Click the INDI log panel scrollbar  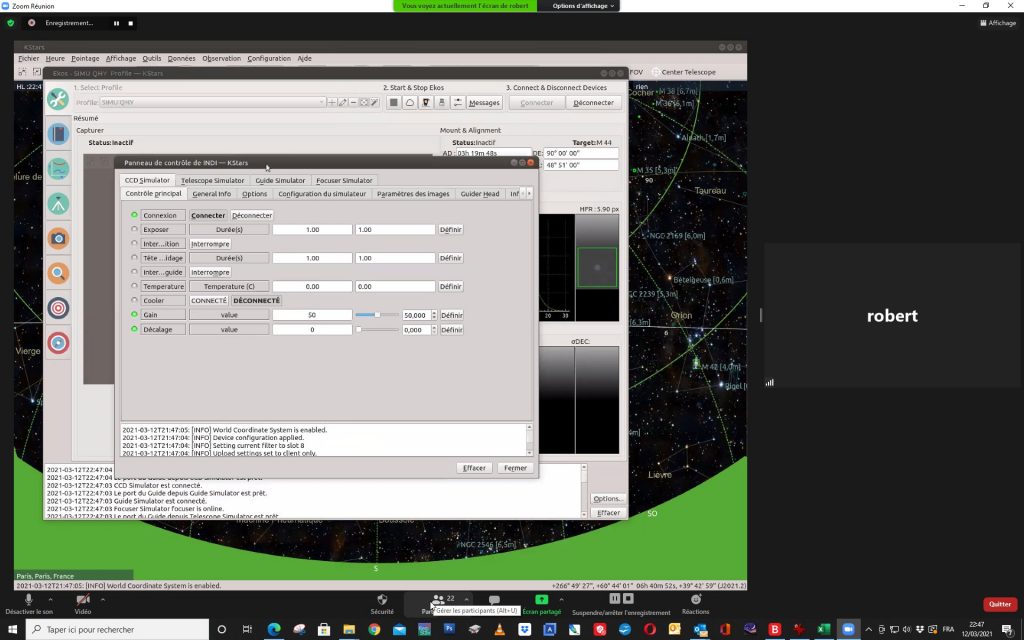529,440
